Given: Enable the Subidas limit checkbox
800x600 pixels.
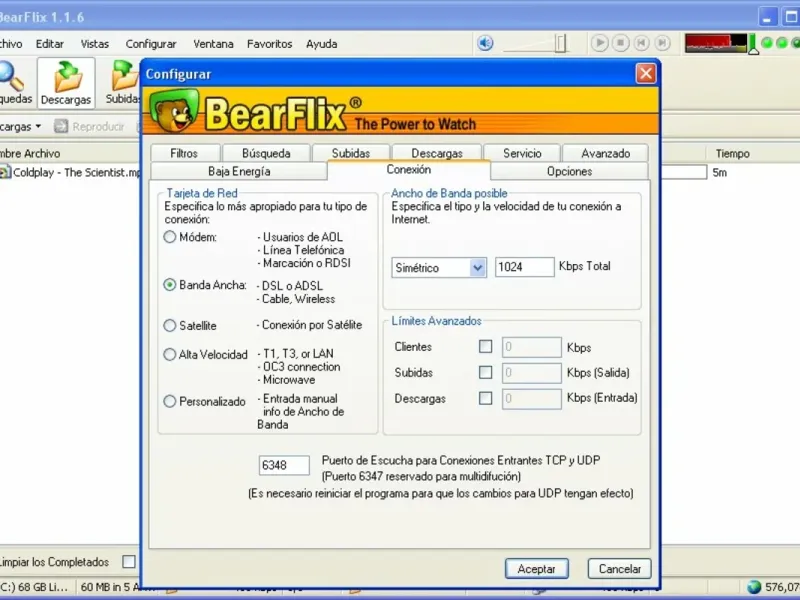Looking at the screenshot, I should tap(486, 372).
